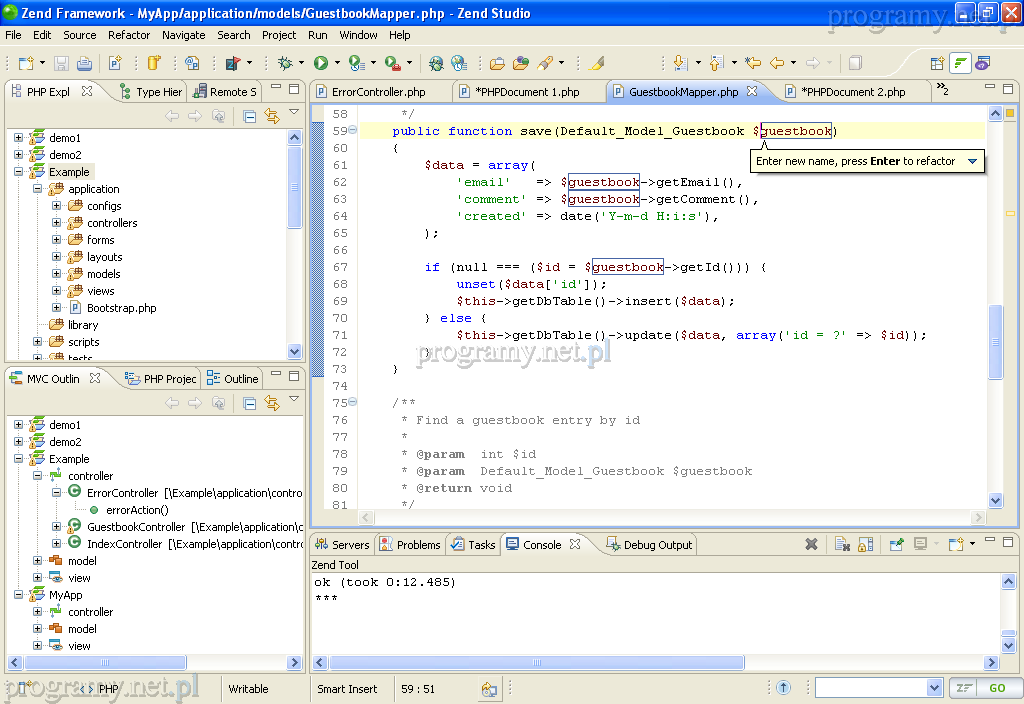Click the Run (green play) toolbar icon
This screenshot has width=1024, height=704.
click(x=321, y=63)
